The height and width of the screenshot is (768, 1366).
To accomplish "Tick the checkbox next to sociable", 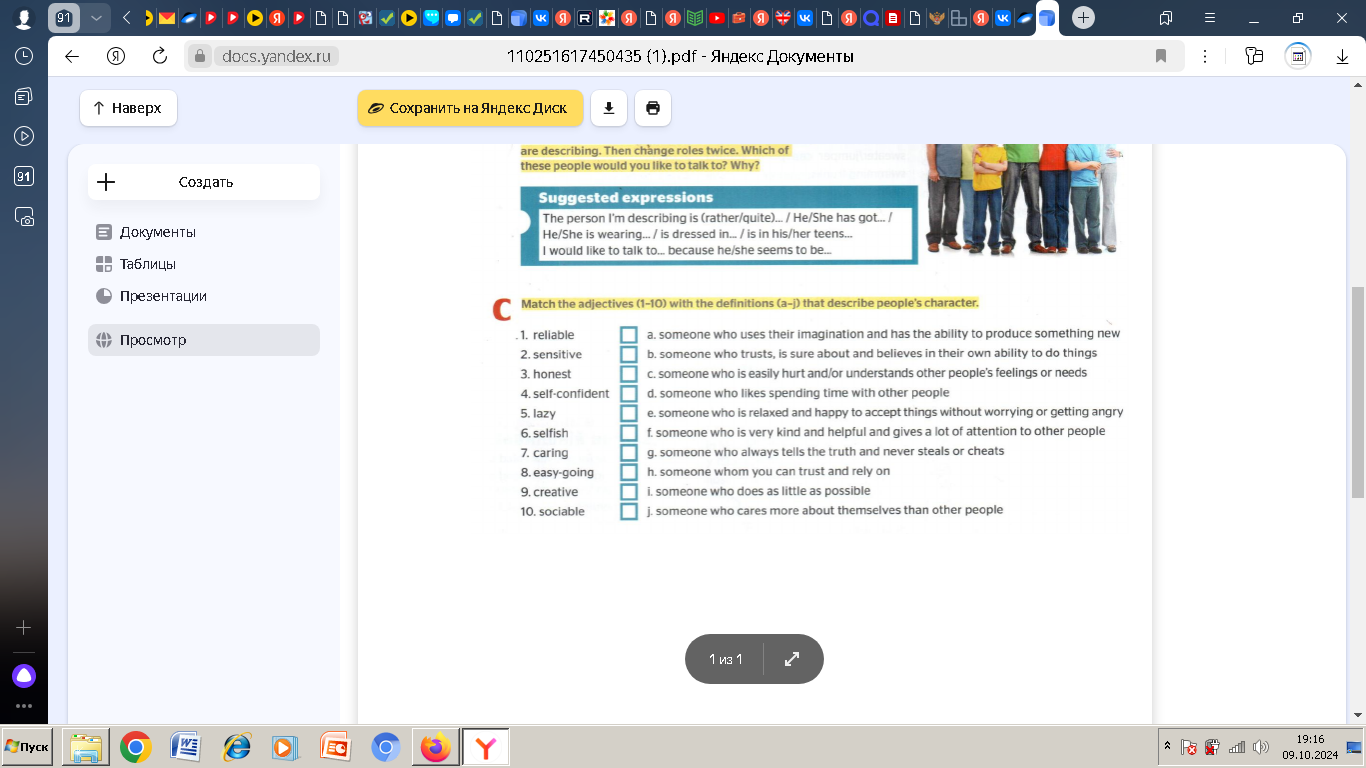I will [629, 511].
